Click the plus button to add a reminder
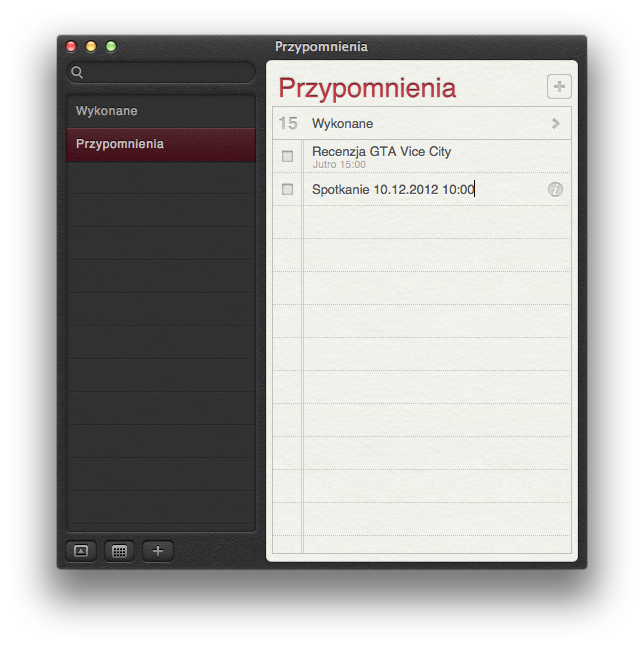This screenshot has width=644, height=648. (558, 87)
